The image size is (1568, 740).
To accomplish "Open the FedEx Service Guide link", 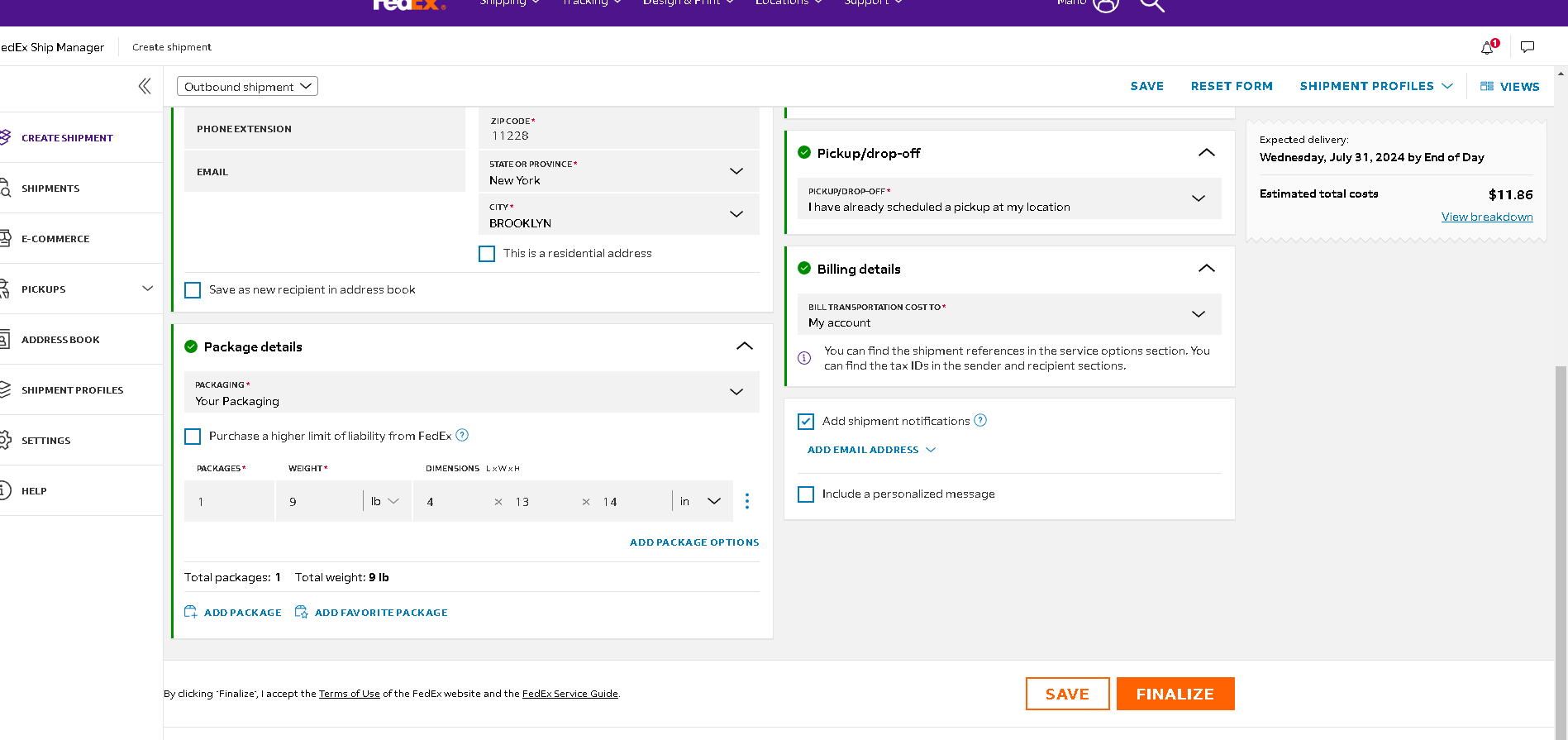I will coord(570,694).
